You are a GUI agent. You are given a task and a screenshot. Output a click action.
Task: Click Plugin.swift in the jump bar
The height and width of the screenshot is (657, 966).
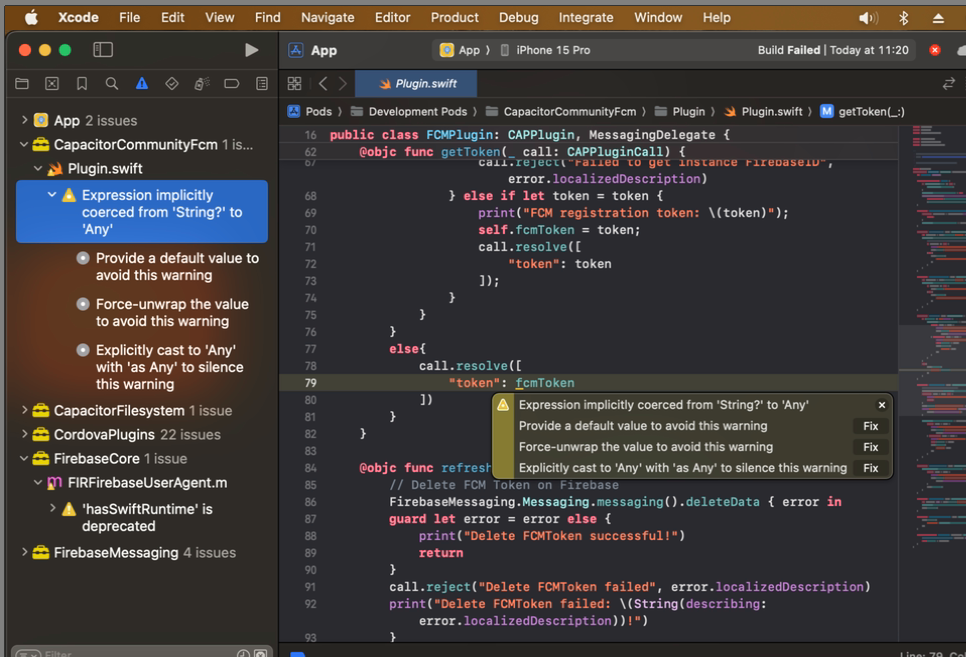[763, 112]
